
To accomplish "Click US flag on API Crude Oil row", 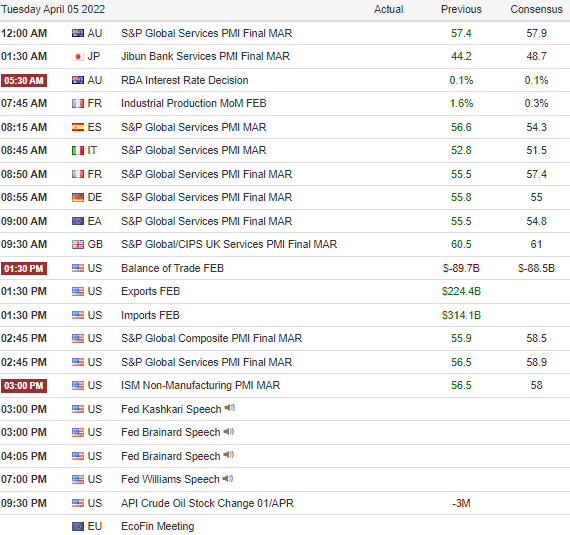I will click(x=78, y=503).
